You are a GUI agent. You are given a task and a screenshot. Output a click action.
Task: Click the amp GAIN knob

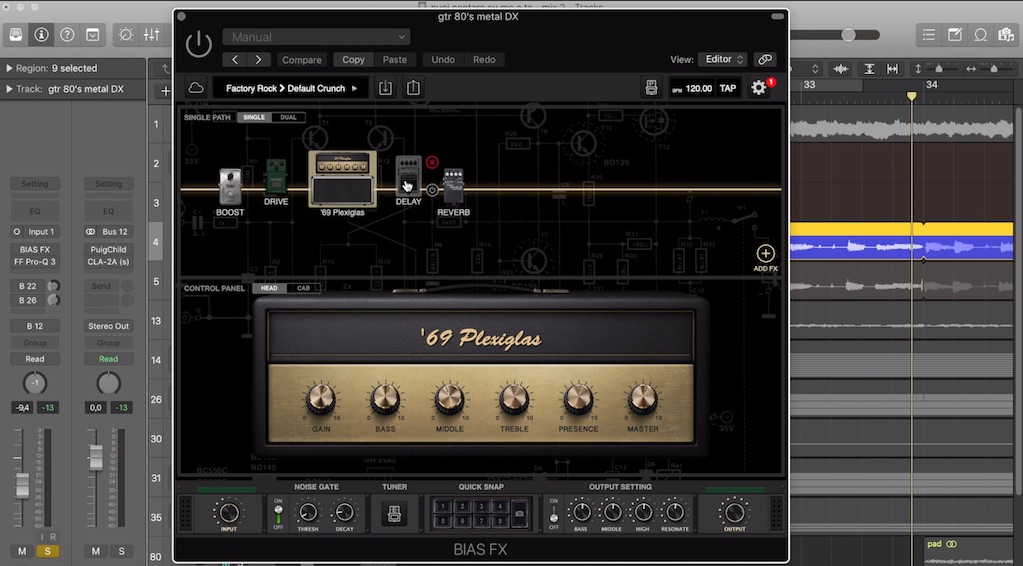pos(320,398)
